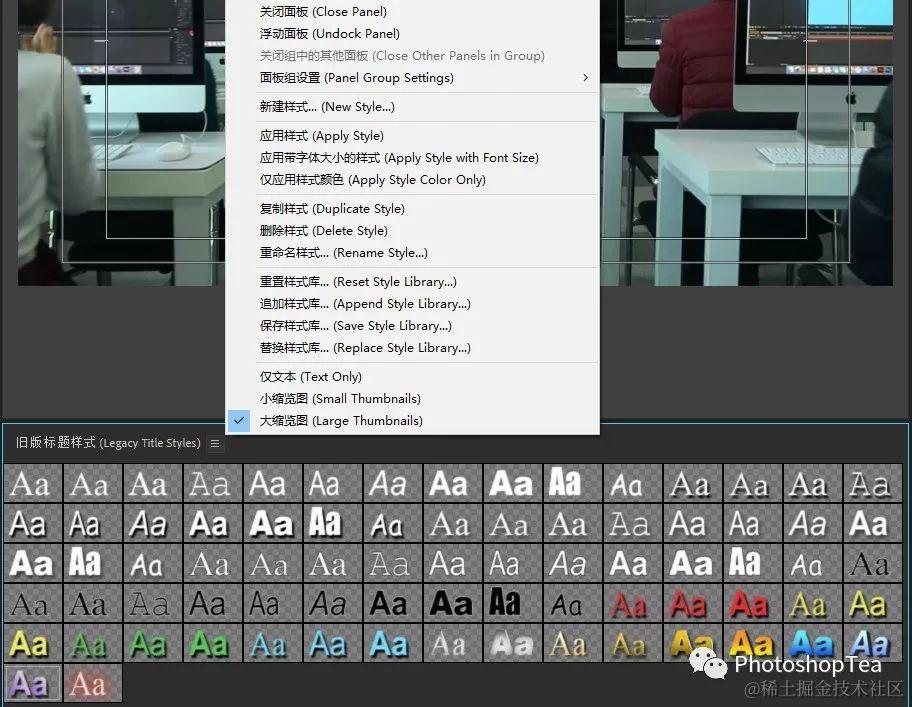Click the Apply Style menu entry
912x707 pixels.
coord(412,136)
